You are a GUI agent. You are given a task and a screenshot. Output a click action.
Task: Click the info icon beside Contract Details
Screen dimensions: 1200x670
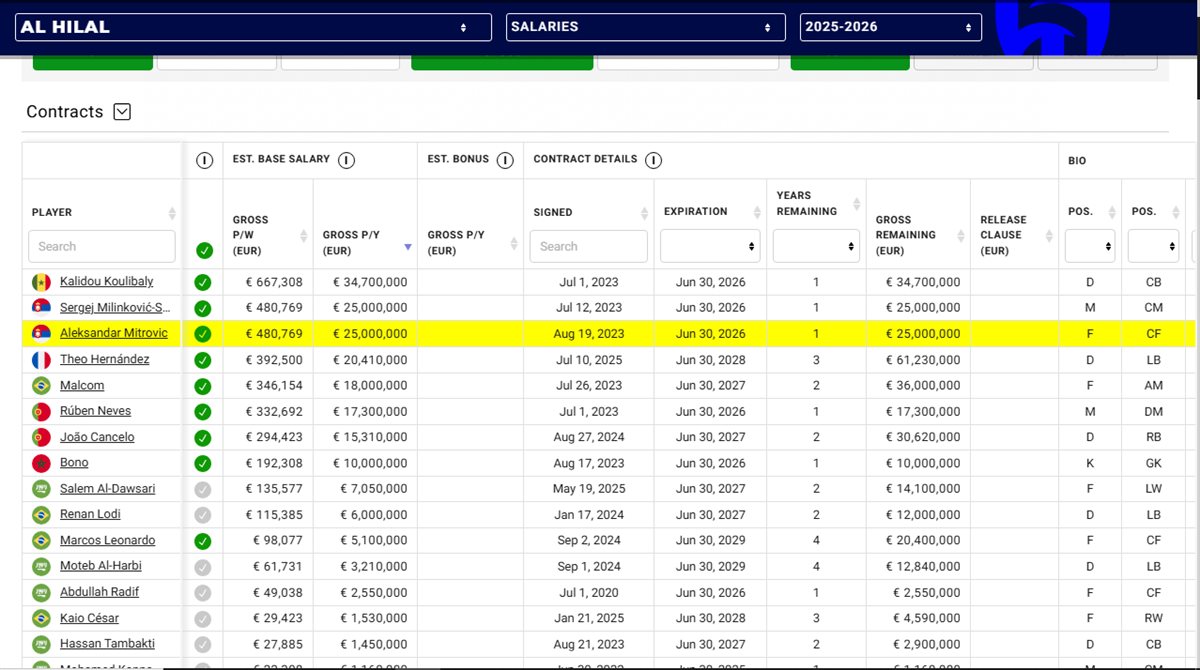point(653,160)
